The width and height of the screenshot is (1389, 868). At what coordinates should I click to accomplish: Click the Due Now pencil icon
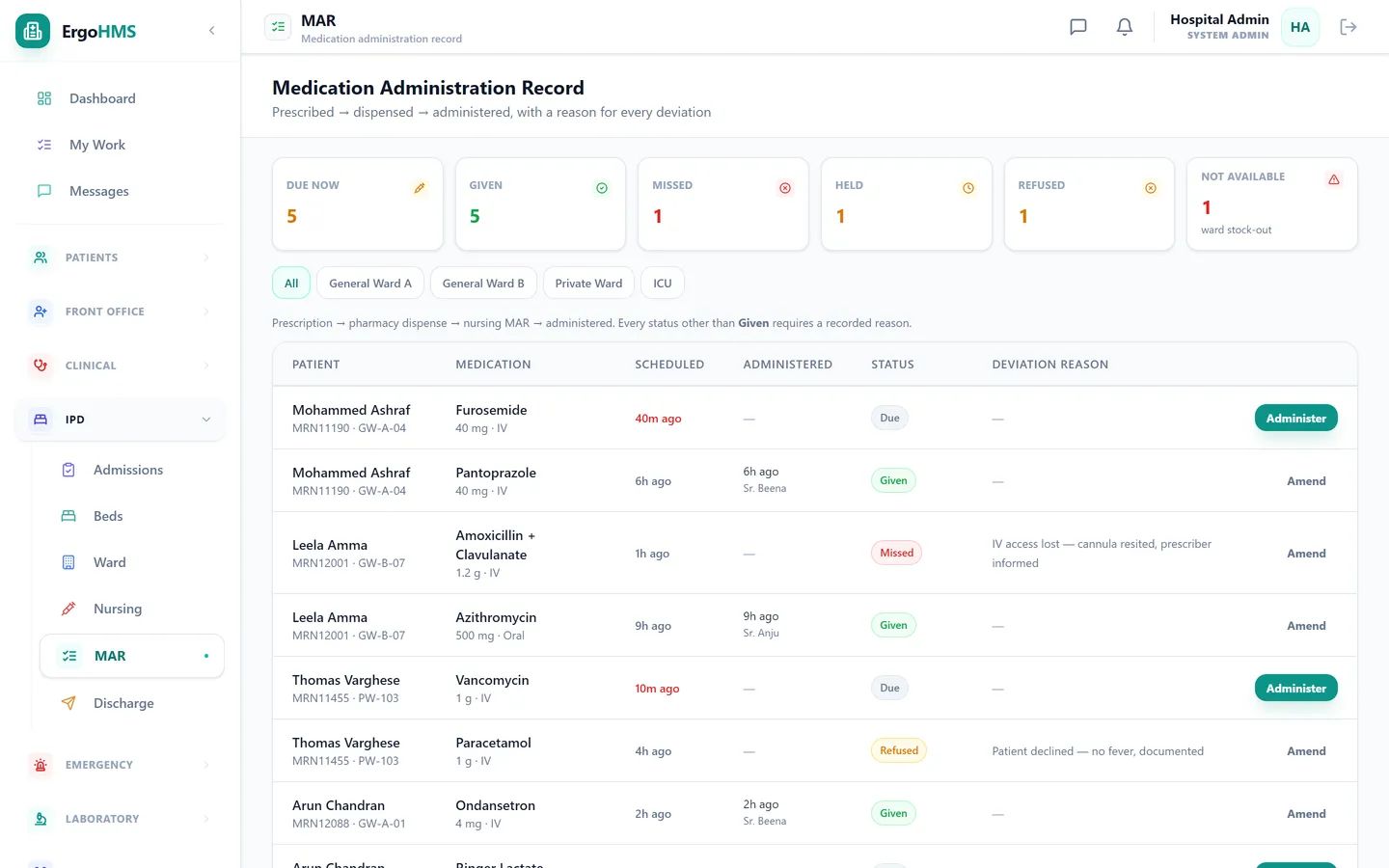pos(420,188)
